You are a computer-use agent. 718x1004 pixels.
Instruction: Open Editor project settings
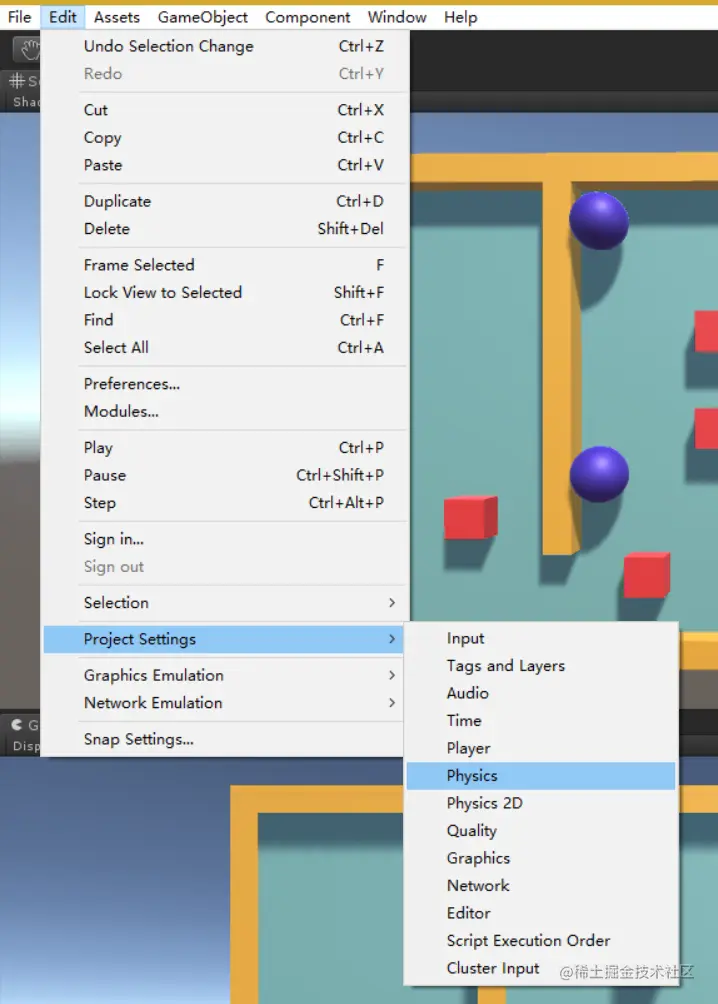(x=541, y=913)
